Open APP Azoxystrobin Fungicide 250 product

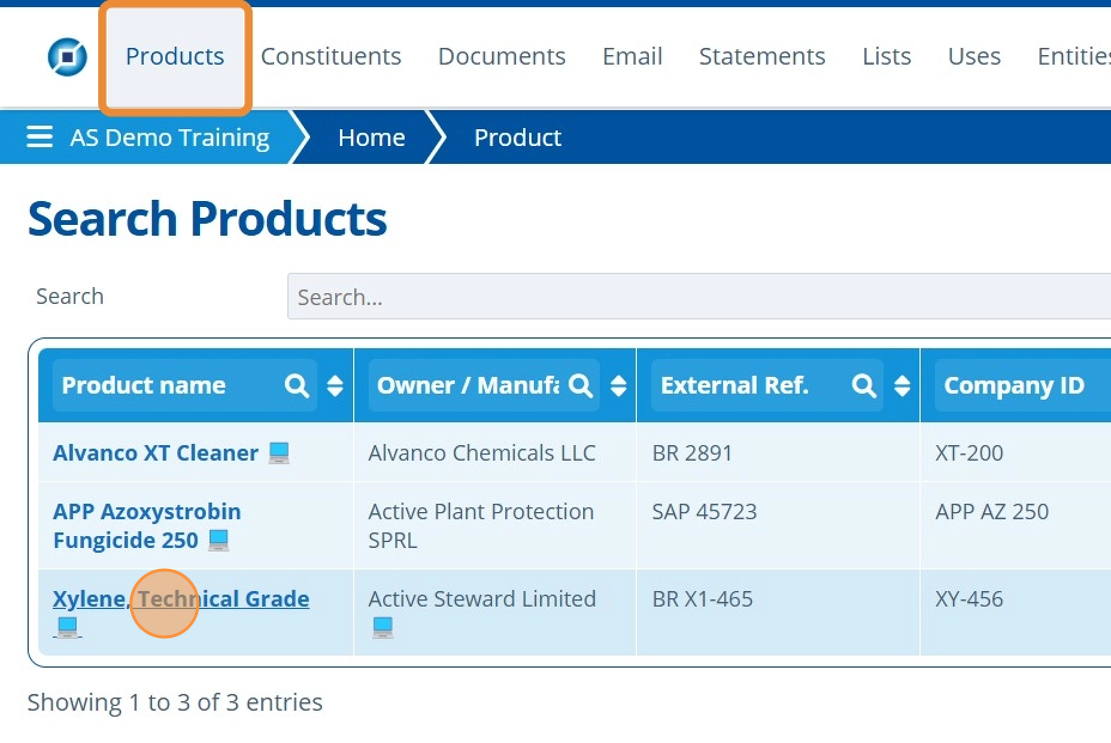tap(146, 512)
